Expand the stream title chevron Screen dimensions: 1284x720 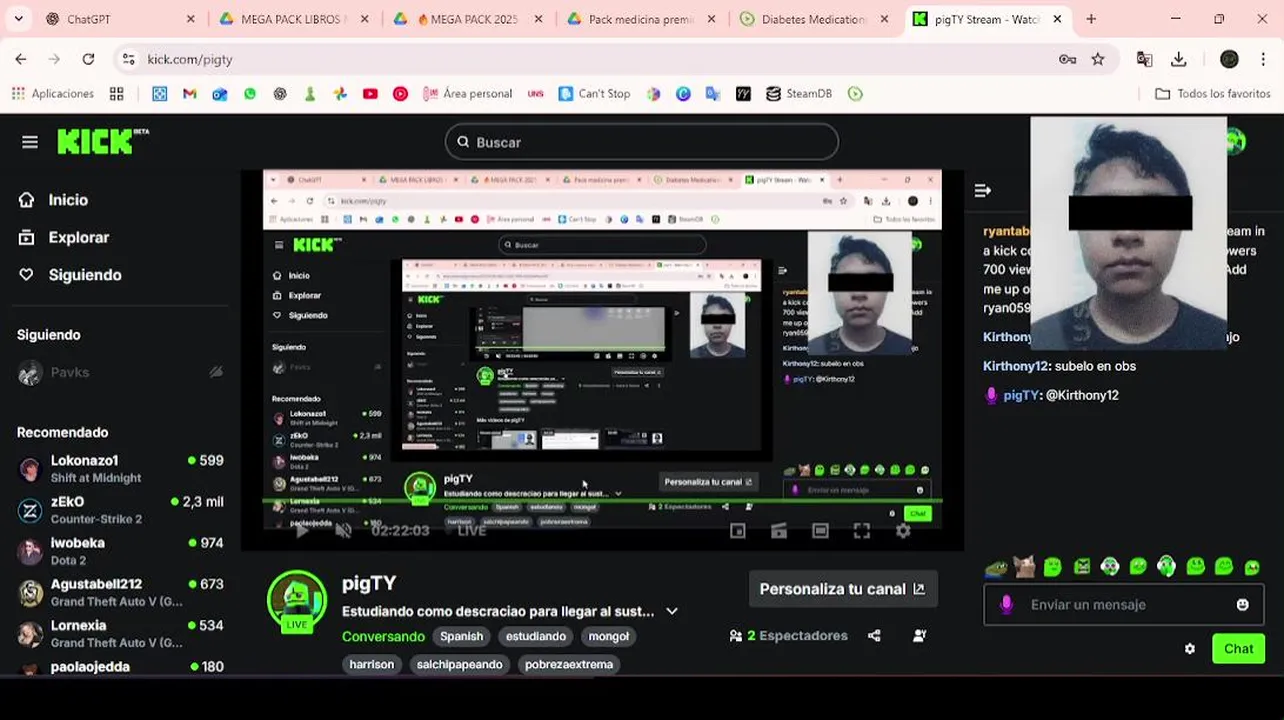click(x=672, y=611)
